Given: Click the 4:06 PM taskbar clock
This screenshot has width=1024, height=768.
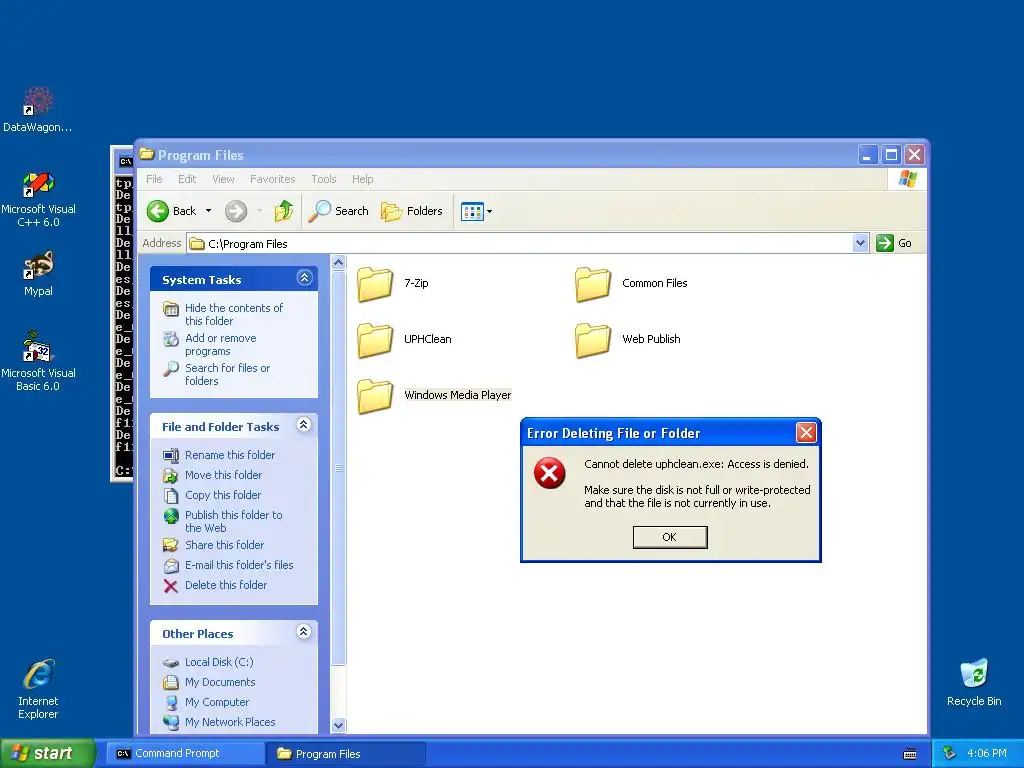Looking at the screenshot, I should tap(987, 753).
